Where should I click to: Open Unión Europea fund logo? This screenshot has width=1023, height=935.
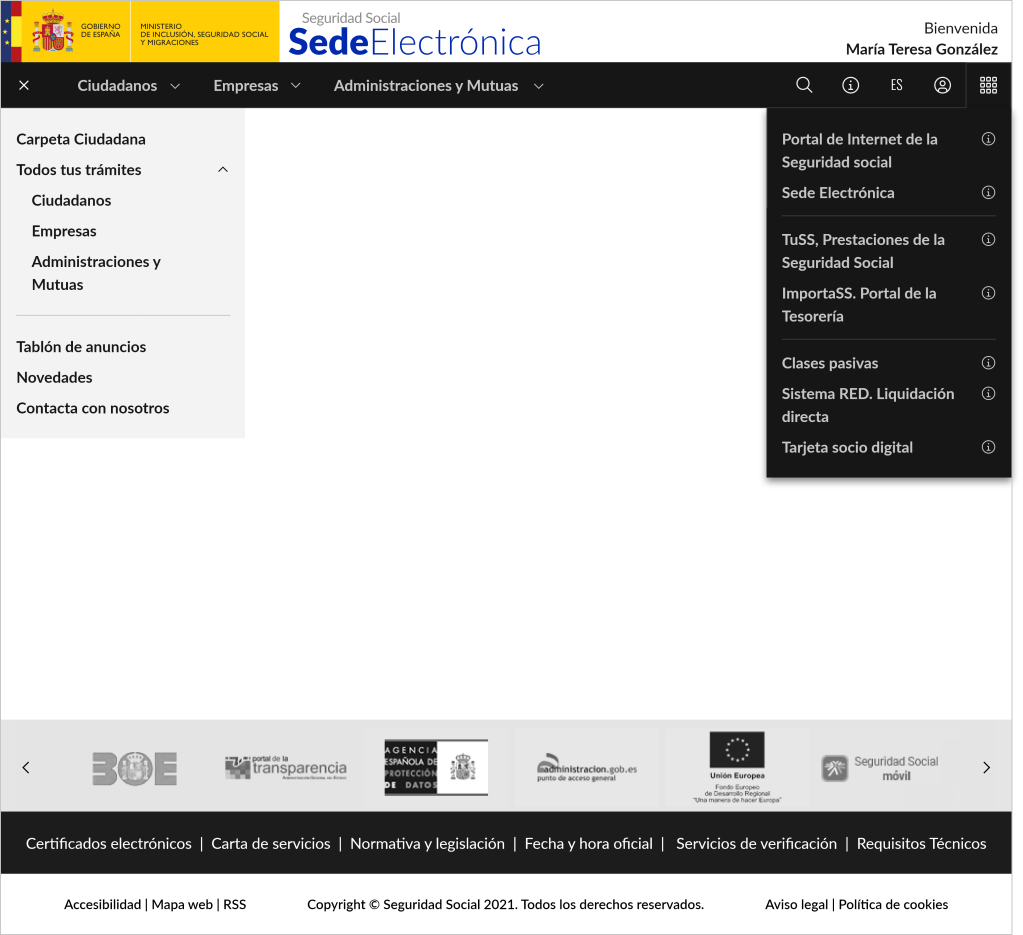737,767
